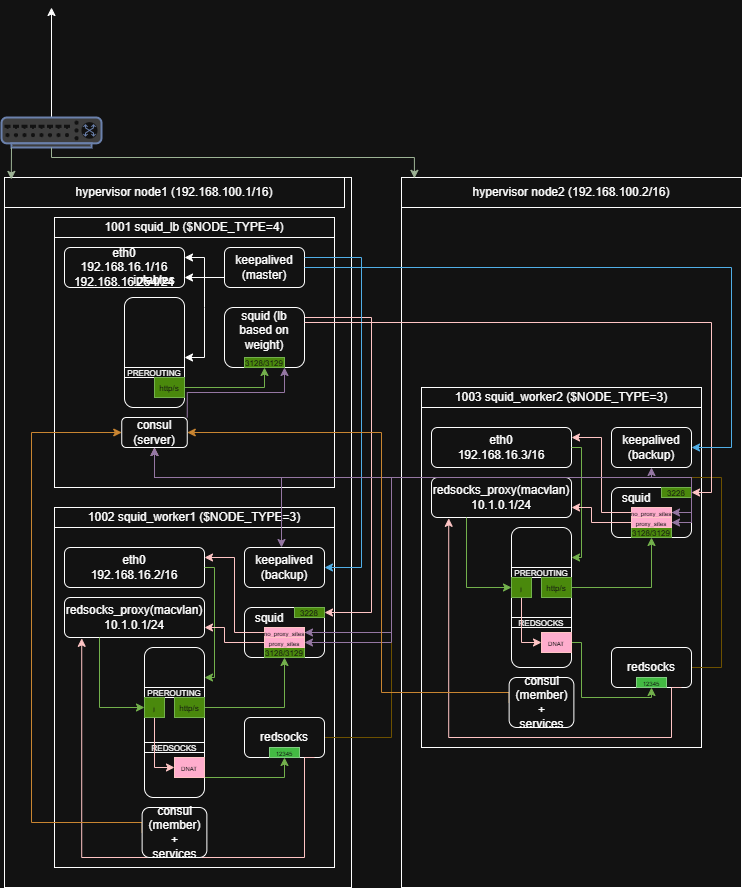The height and width of the screenshot is (888, 742).
Task: Select the keepalived (master) node
Action: (x=264, y=267)
